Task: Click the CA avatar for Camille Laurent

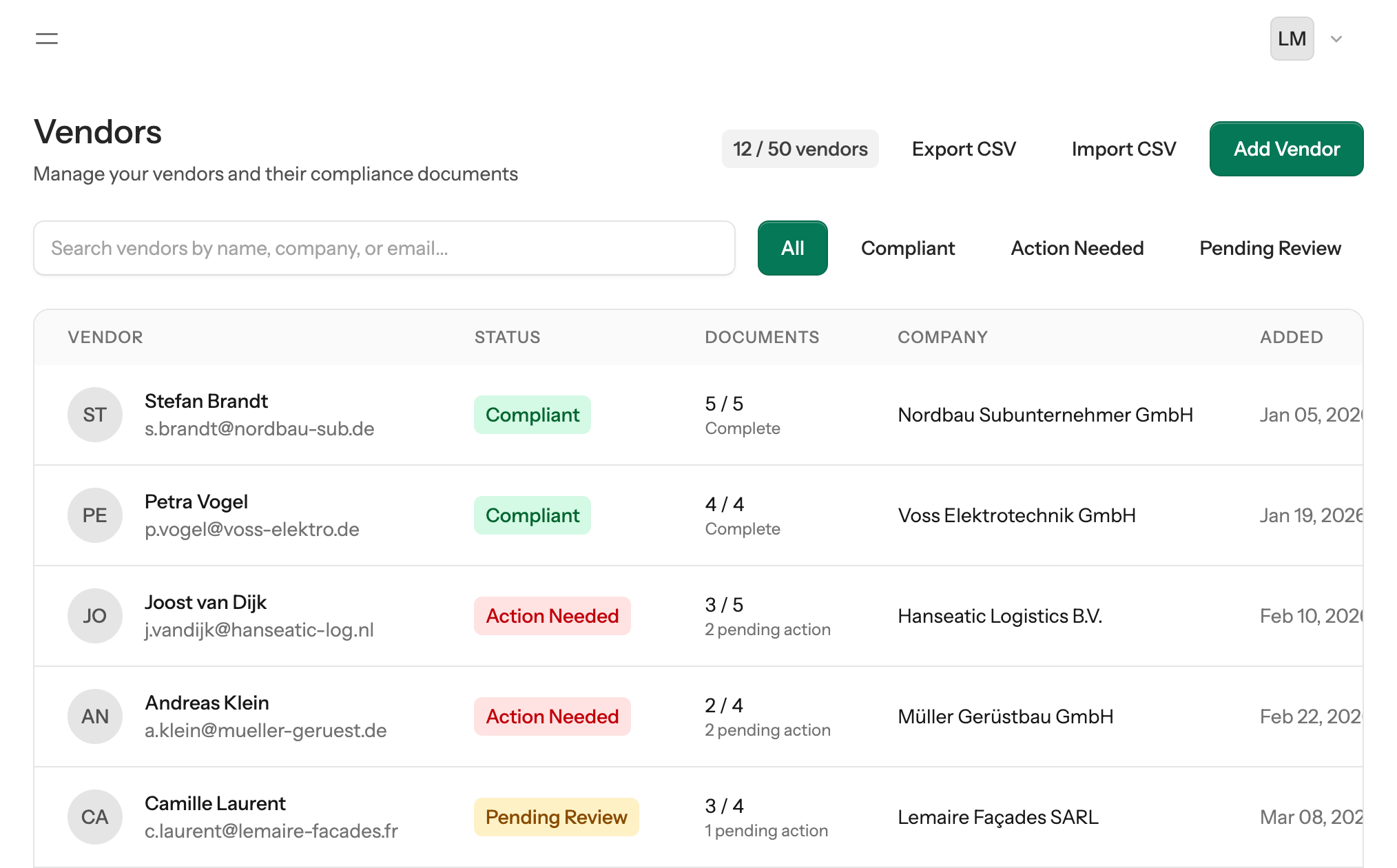Action: [x=95, y=817]
